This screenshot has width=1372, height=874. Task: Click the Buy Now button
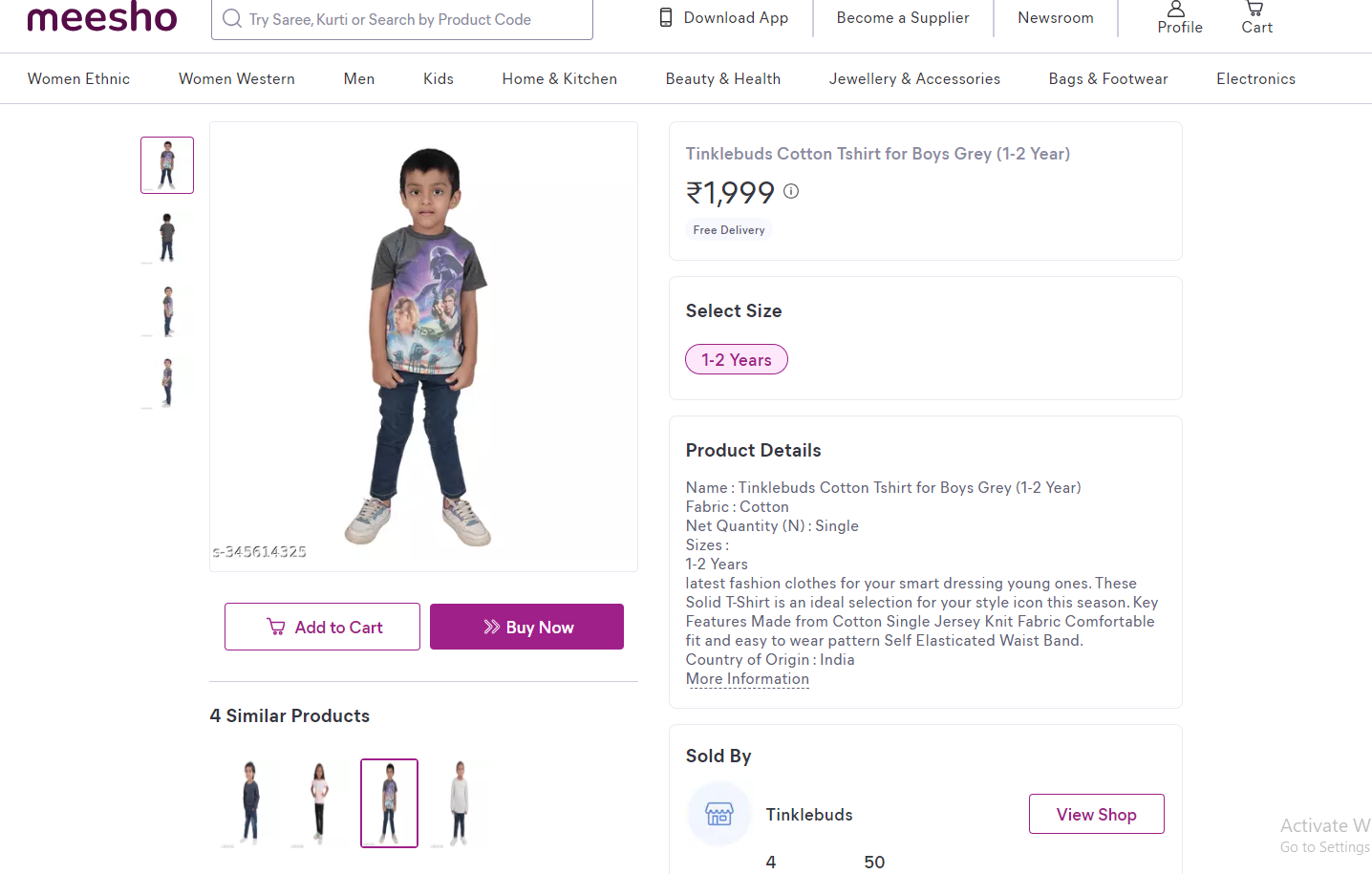point(526,628)
